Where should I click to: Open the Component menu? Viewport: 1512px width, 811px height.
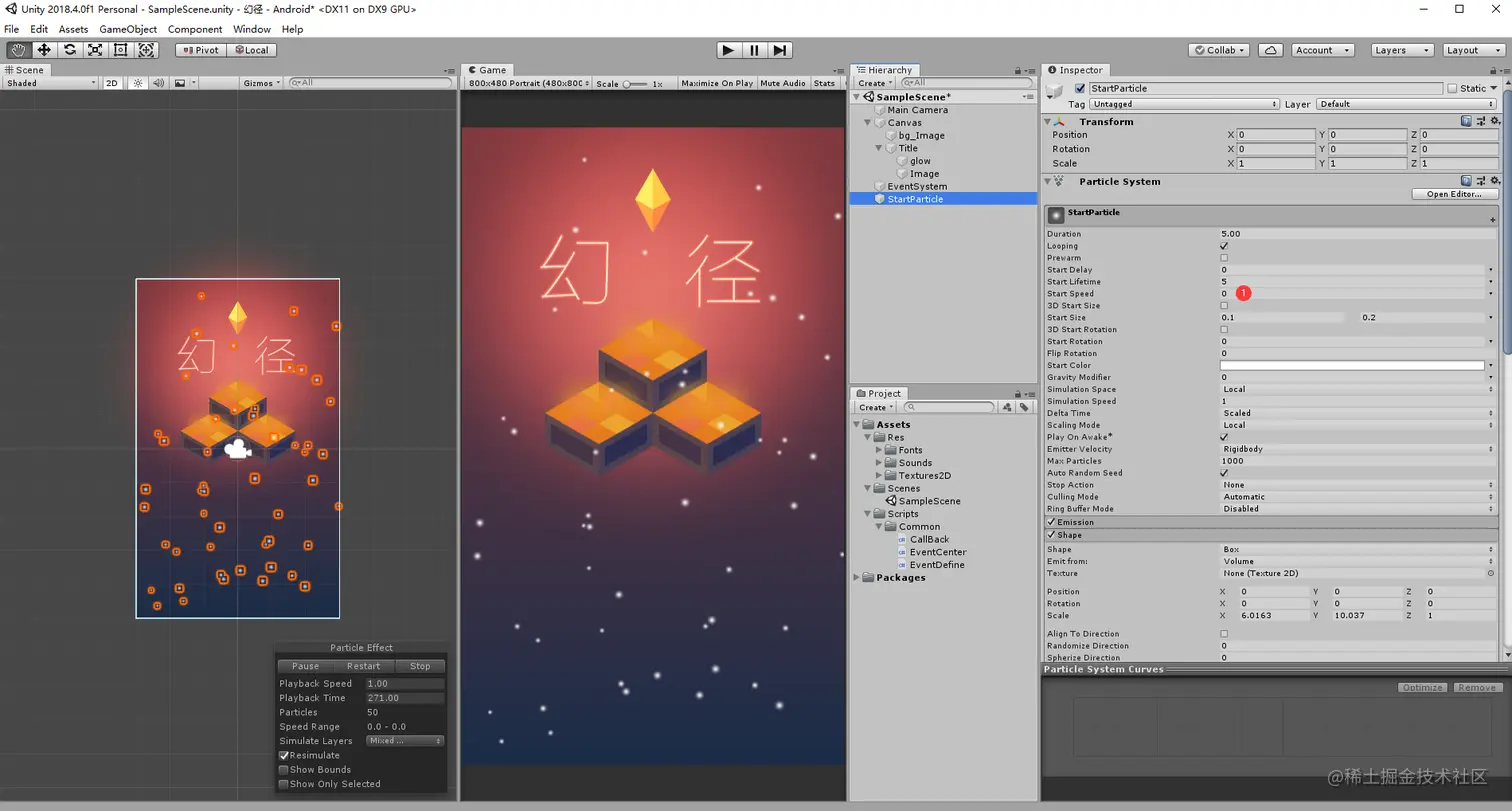pyautogui.click(x=195, y=29)
